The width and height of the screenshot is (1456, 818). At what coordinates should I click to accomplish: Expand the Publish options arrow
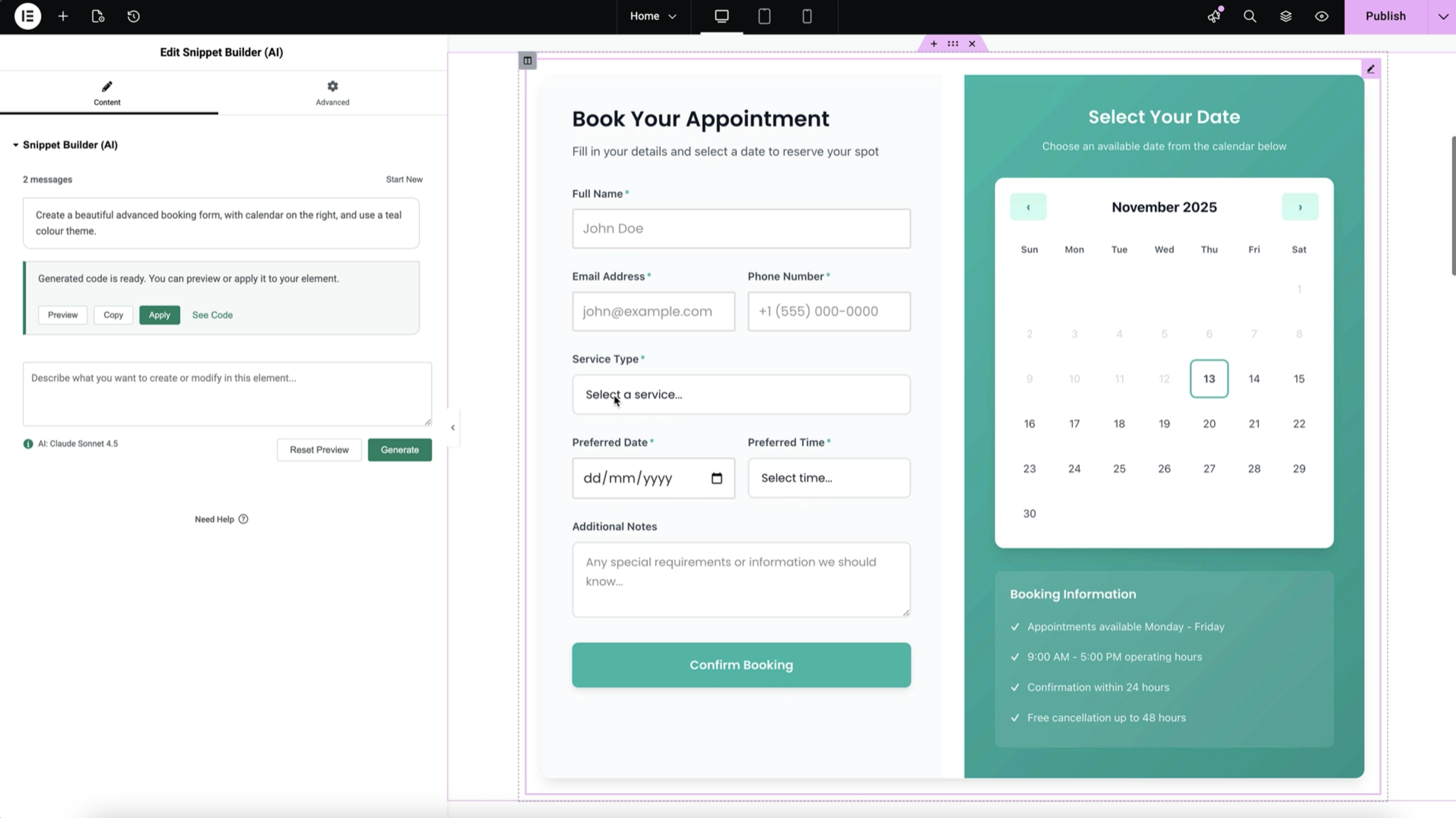click(x=1442, y=16)
